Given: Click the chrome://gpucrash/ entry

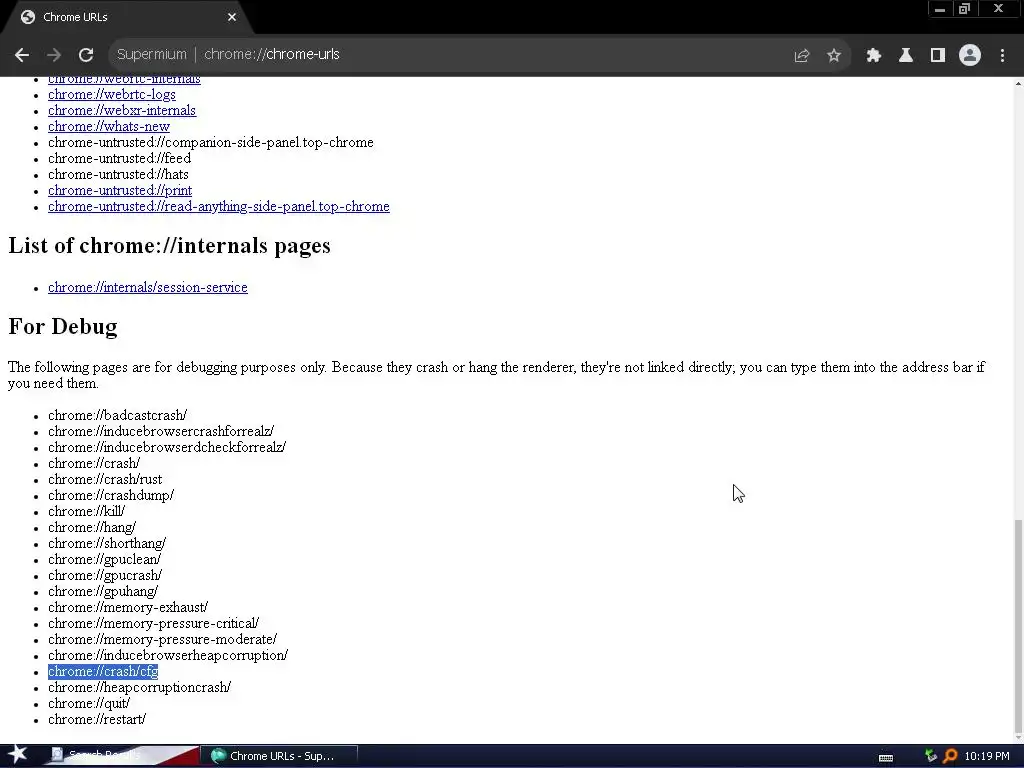Looking at the screenshot, I should pyautogui.click(x=105, y=575).
